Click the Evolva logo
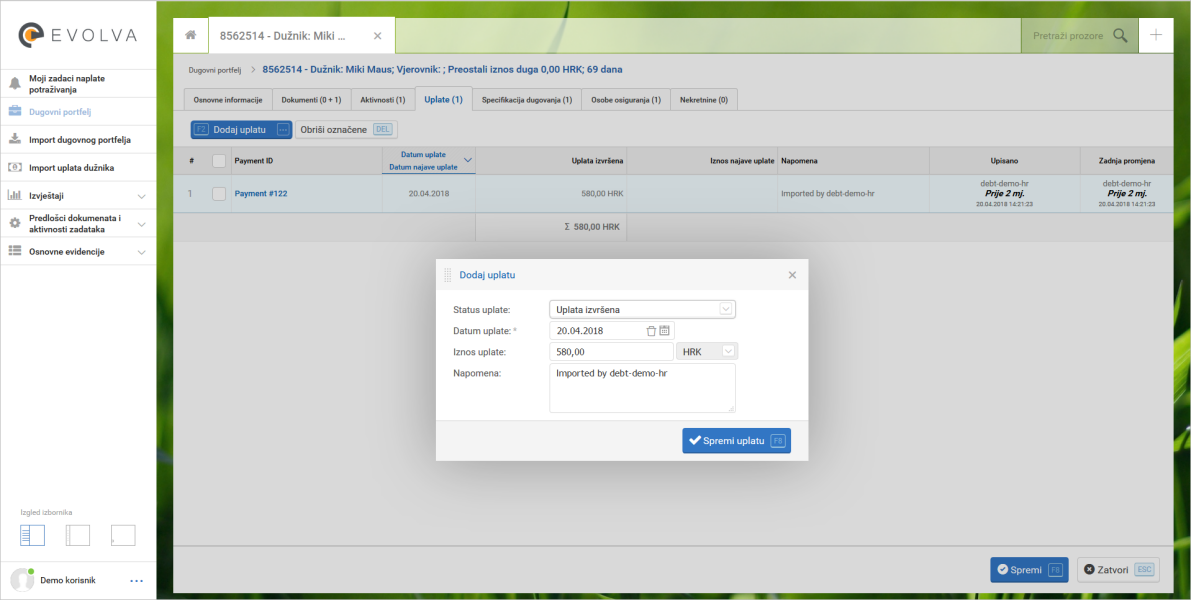Image resolution: width=1191 pixels, height=600 pixels. [x=79, y=35]
